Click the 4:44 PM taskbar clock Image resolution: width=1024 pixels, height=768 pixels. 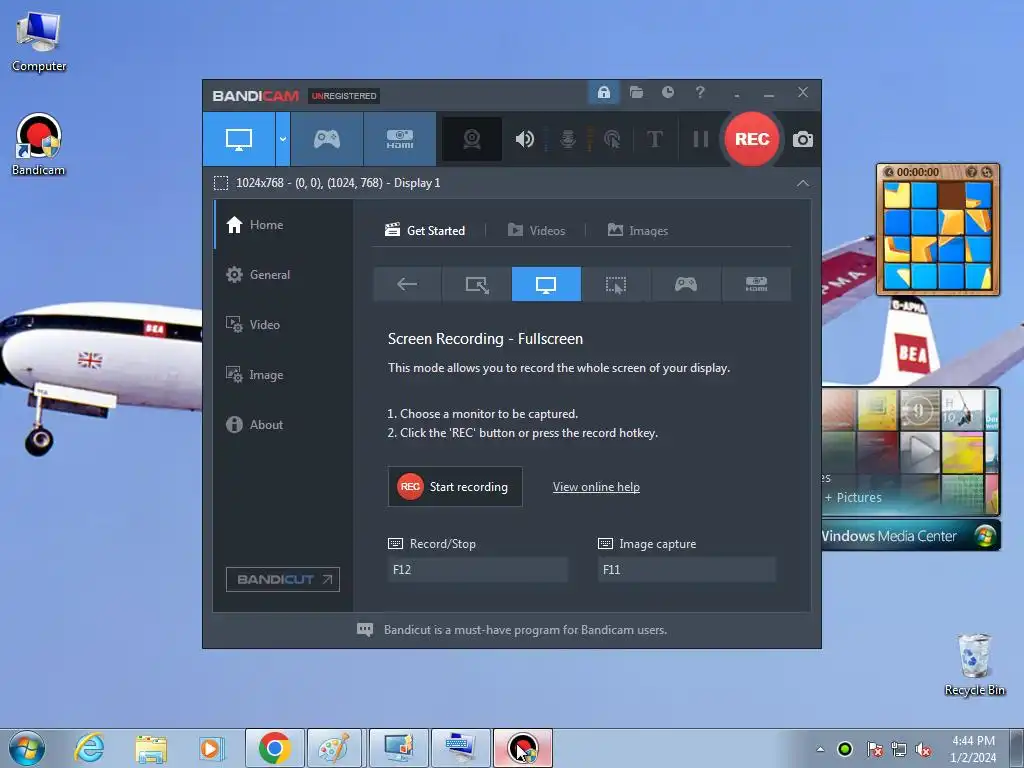coord(973,741)
